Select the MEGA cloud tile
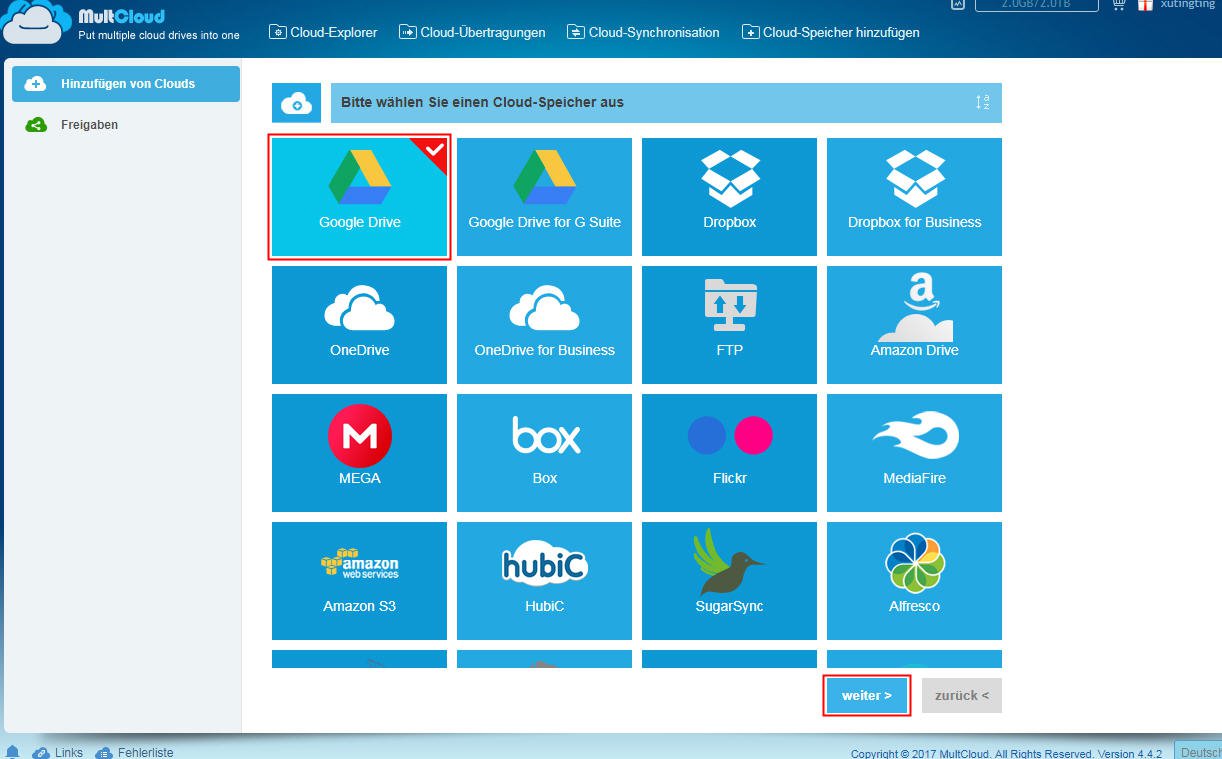 click(359, 453)
